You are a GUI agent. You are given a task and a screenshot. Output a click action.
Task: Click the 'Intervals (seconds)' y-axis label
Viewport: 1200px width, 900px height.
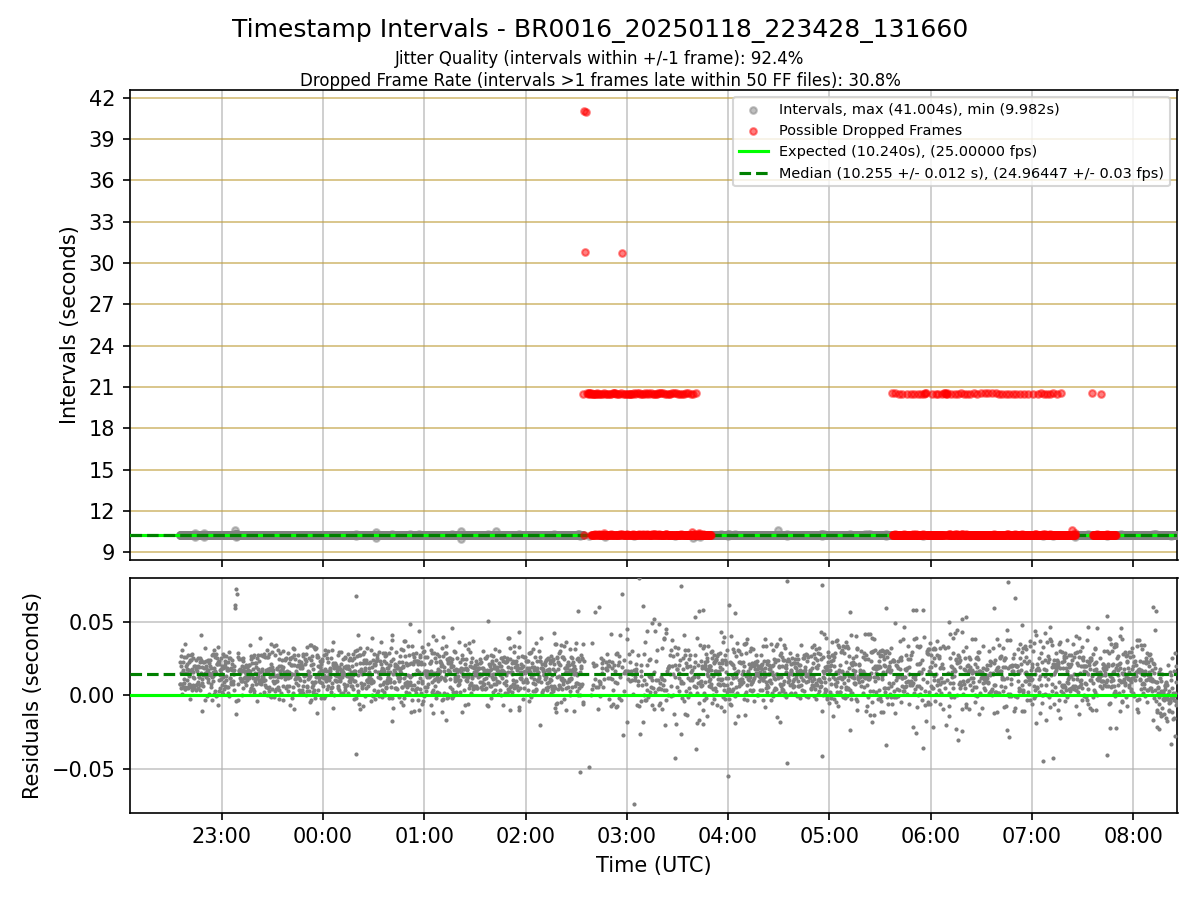(68, 325)
